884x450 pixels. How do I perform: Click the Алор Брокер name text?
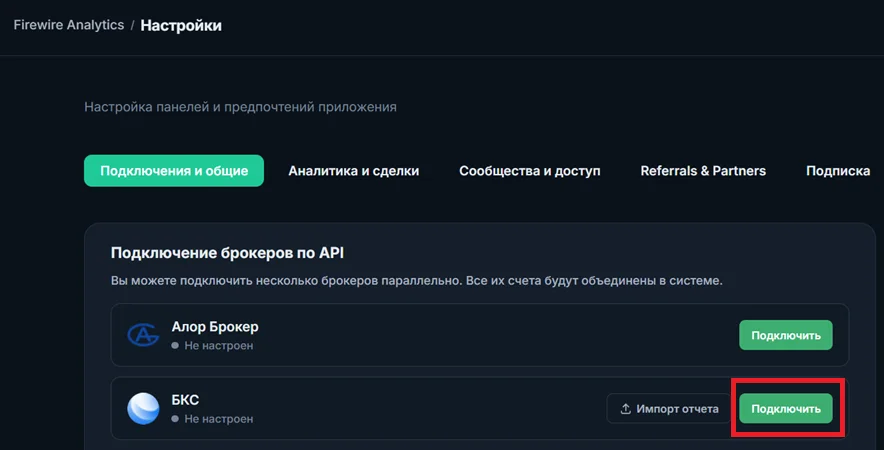[215, 327]
